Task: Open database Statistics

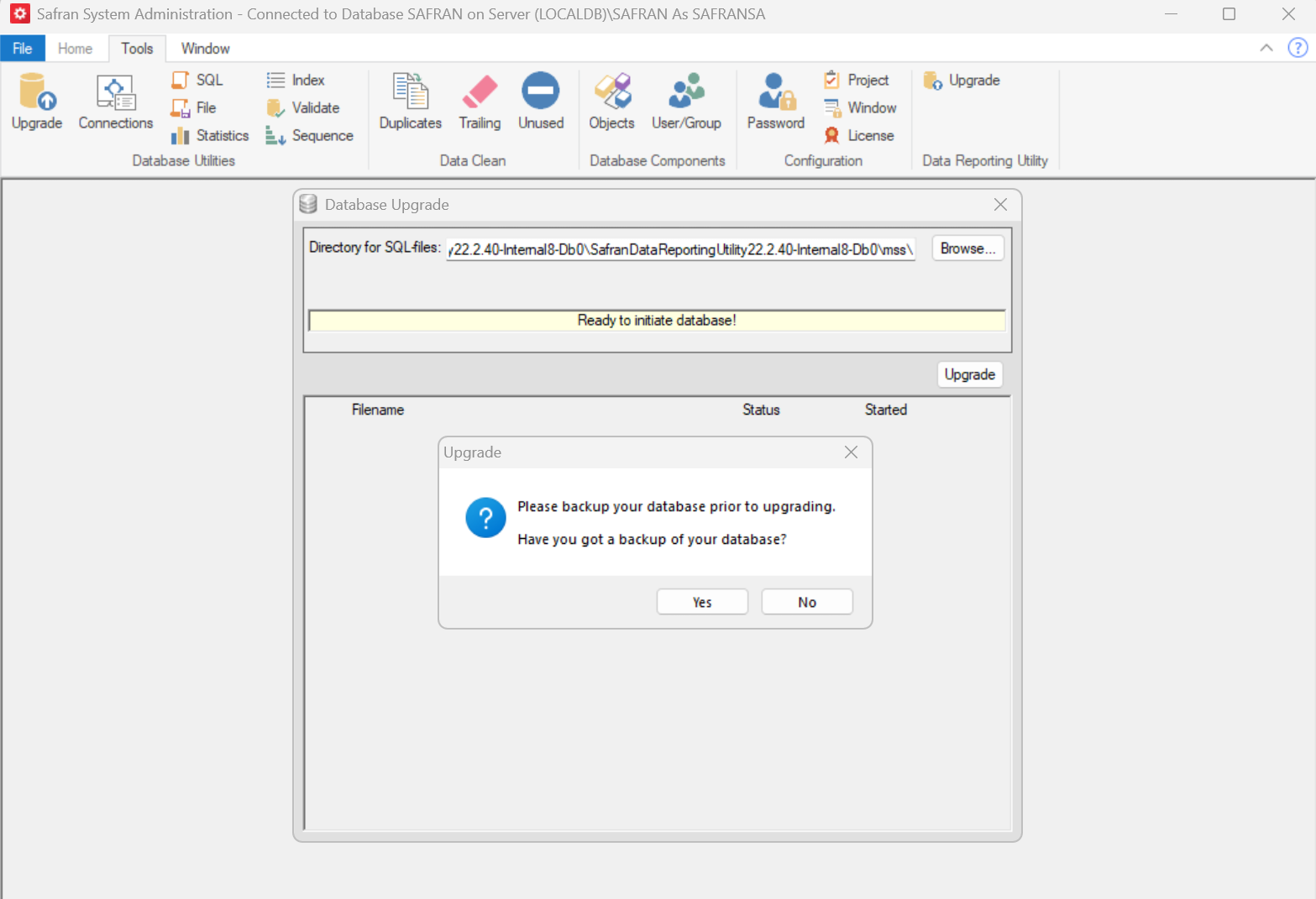Action: [210, 135]
